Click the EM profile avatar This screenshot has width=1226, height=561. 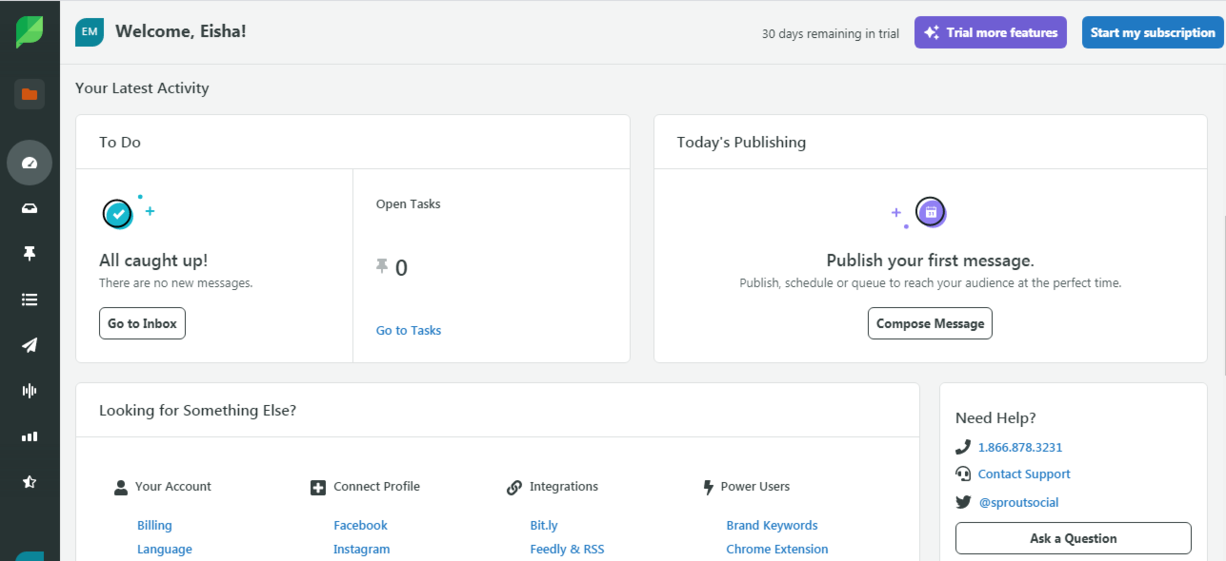pyautogui.click(x=90, y=32)
